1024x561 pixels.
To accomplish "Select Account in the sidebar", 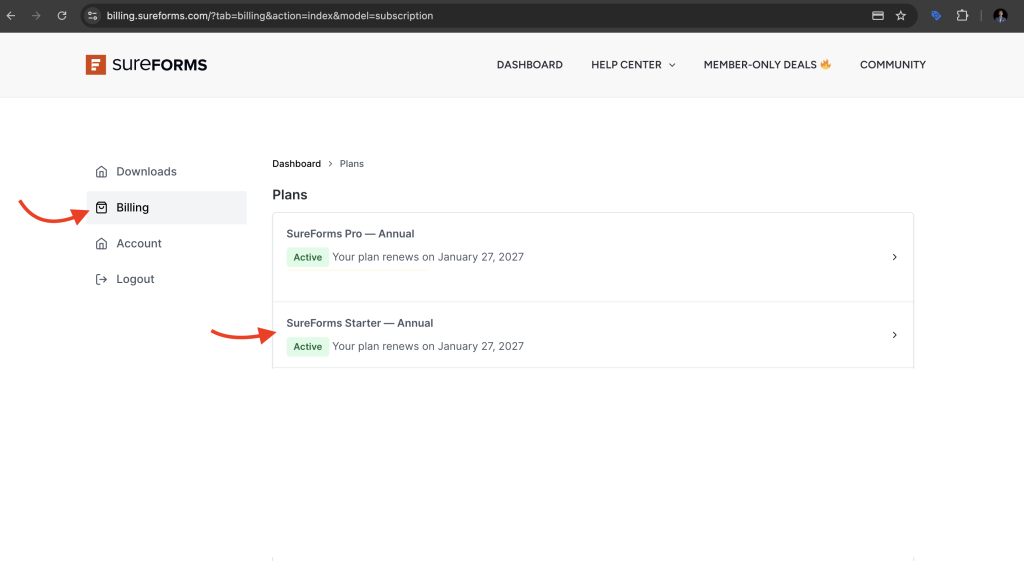I will (x=167, y=244).
